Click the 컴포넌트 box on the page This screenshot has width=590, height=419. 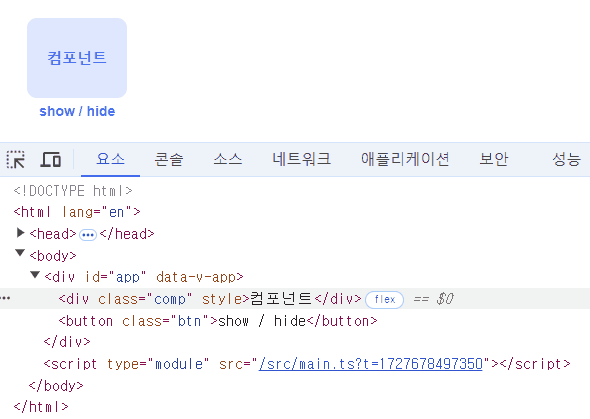coord(77,58)
